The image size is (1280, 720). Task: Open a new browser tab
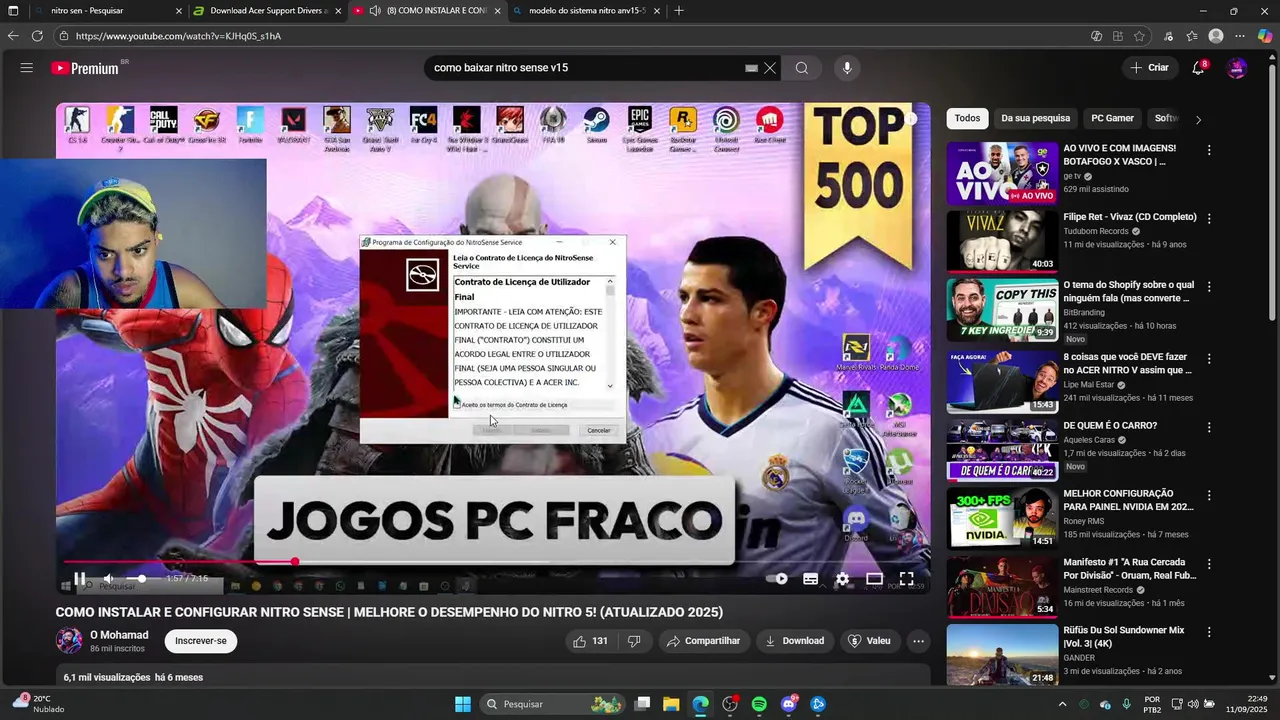click(679, 11)
